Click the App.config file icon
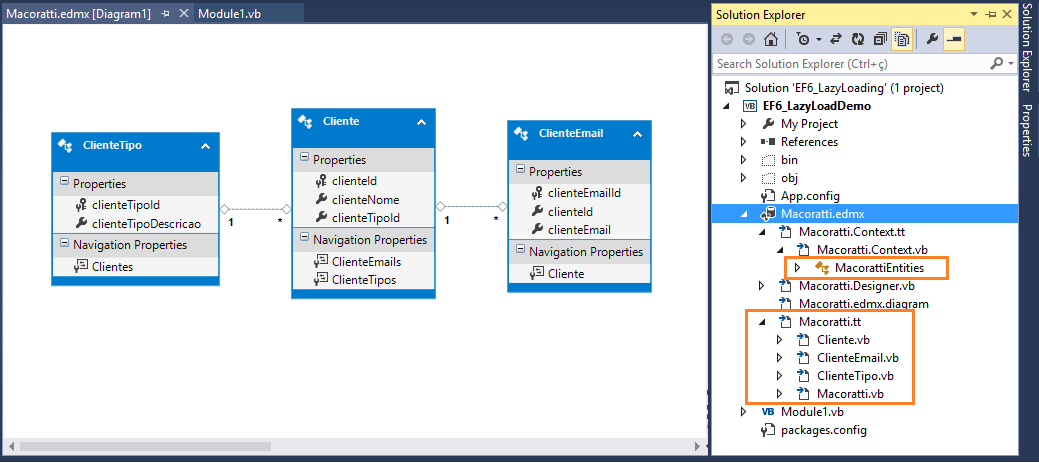The width and height of the screenshot is (1039, 463). (768, 196)
